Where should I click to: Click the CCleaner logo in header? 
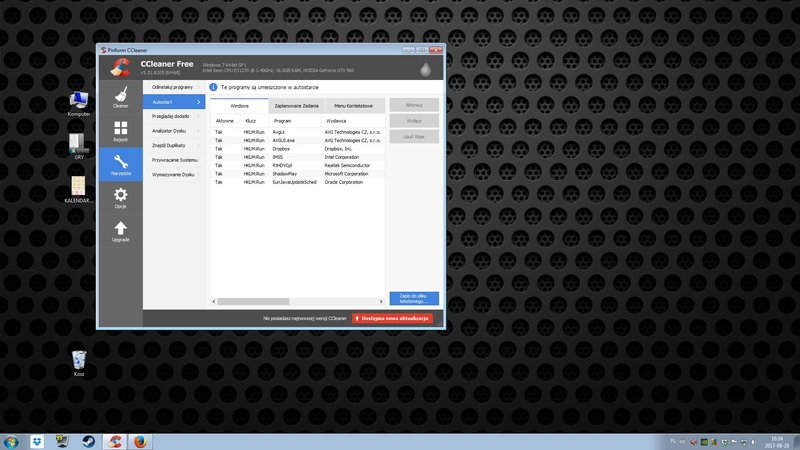coord(120,67)
